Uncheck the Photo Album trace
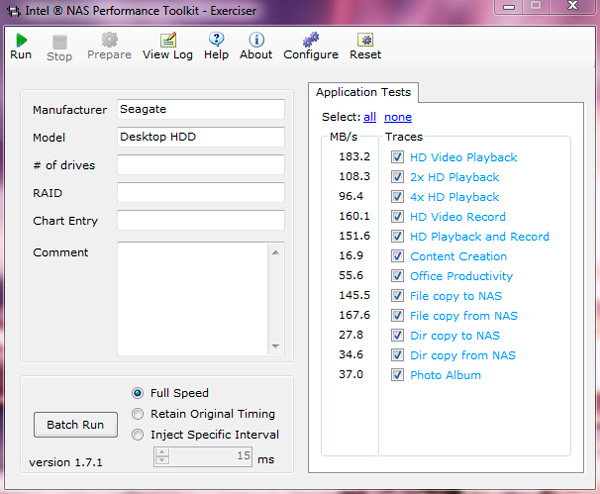 (x=397, y=375)
